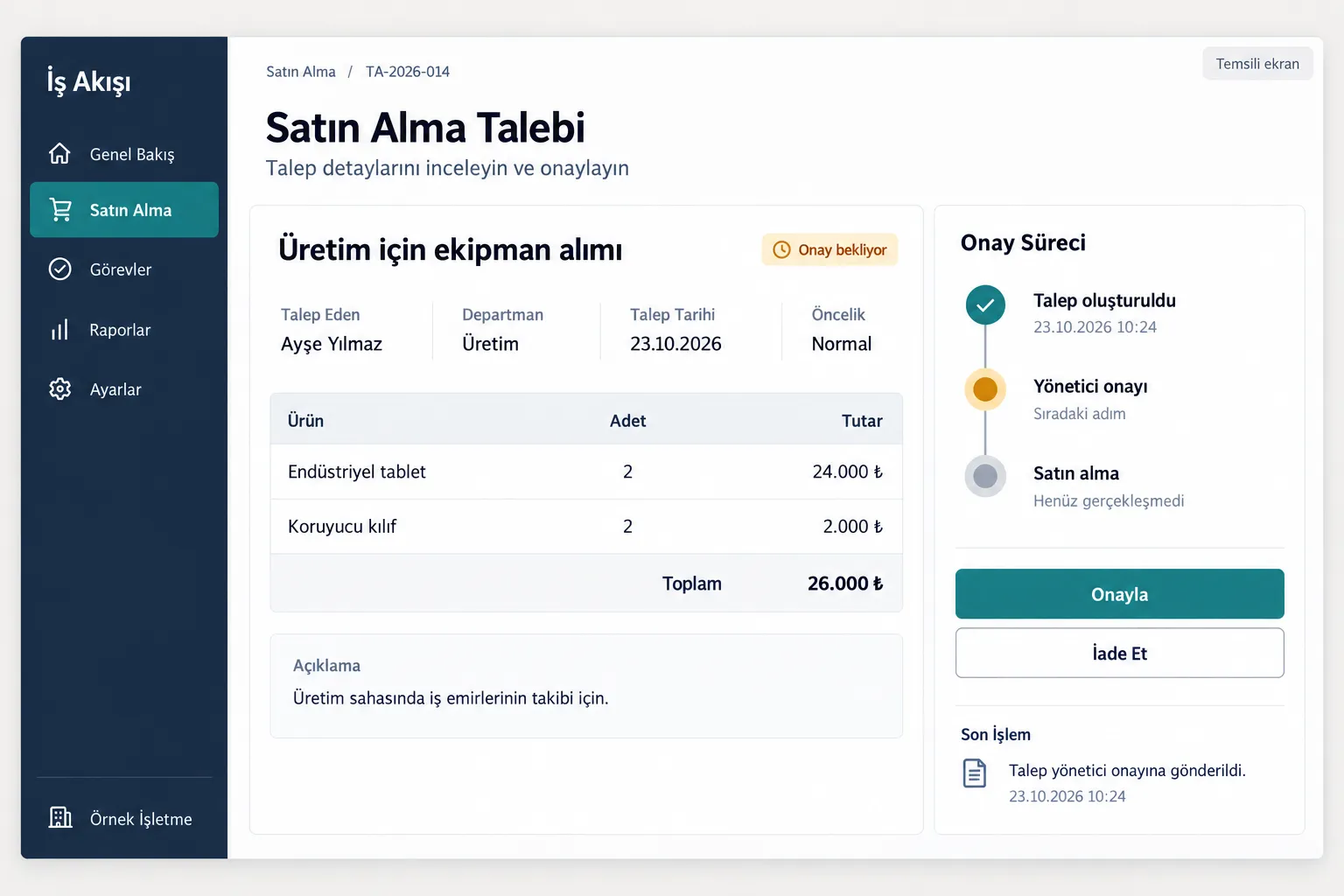Open the Raporlar section
This screenshot has height=896, width=1344.
(124, 330)
